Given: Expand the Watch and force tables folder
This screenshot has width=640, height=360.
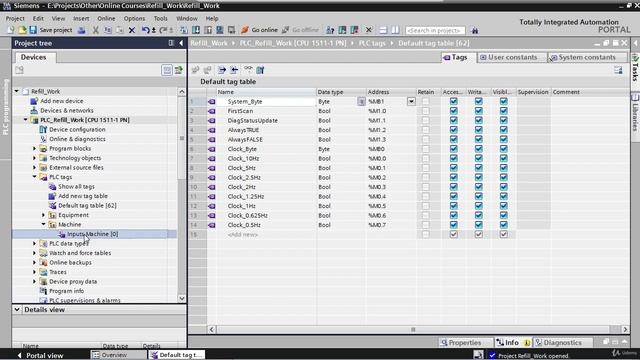Looking at the screenshot, I should (x=35, y=253).
